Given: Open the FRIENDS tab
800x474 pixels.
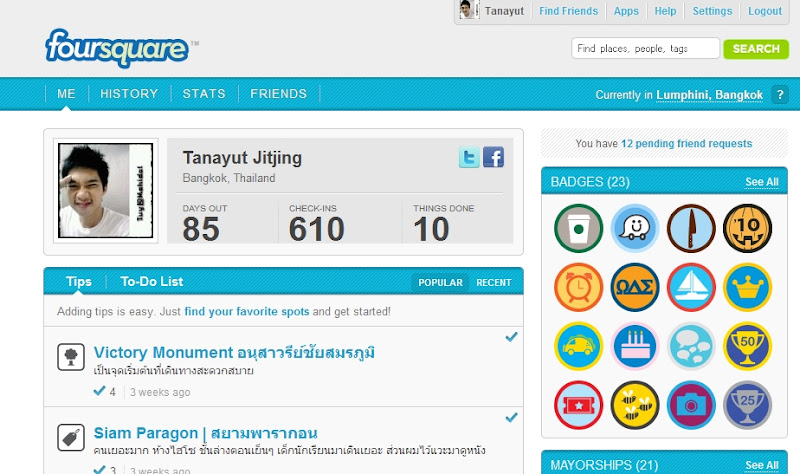Looking at the screenshot, I should point(279,94).
